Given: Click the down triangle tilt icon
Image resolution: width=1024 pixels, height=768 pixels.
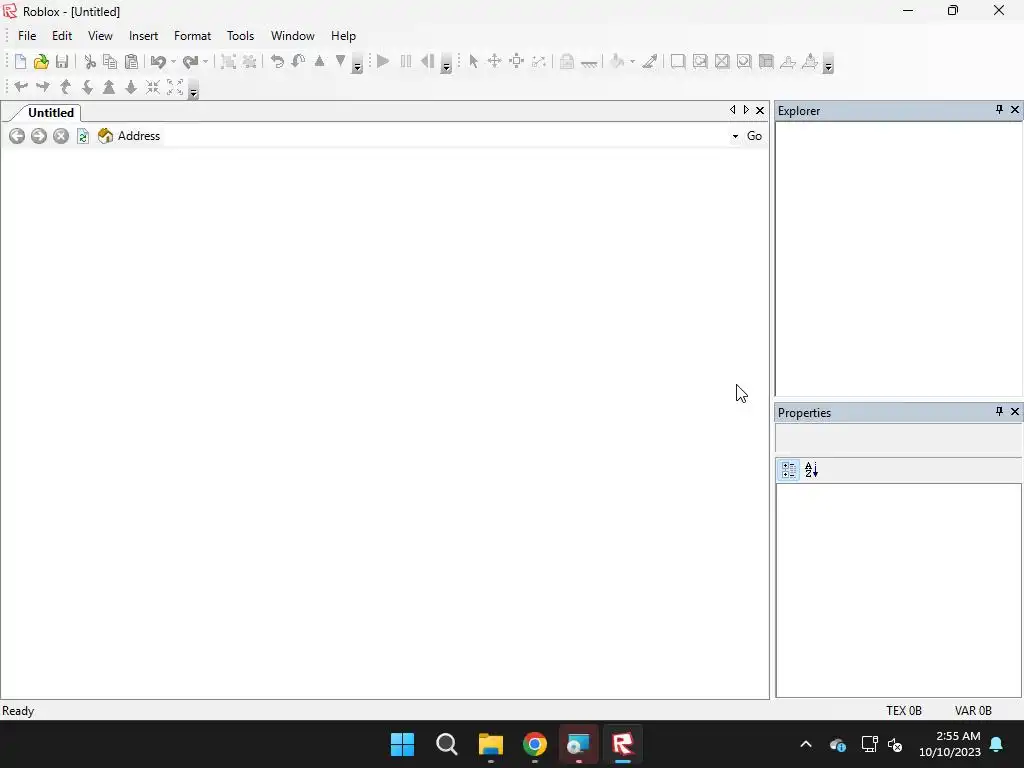Looking at the screenshot, I should [x=340, y=61].
